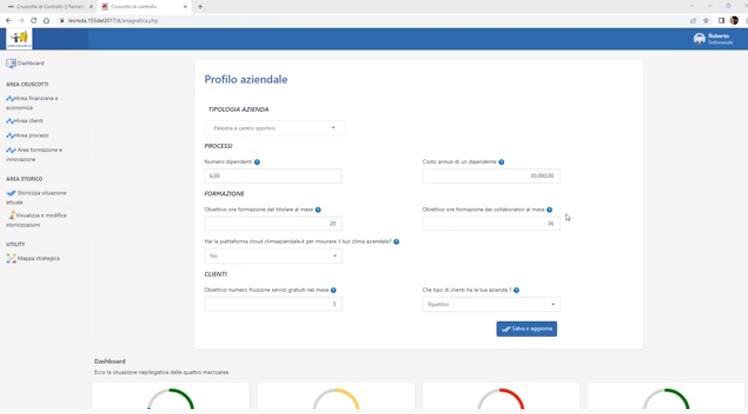Open Mappa strategica in sidebar

click(x=38, y=258)
